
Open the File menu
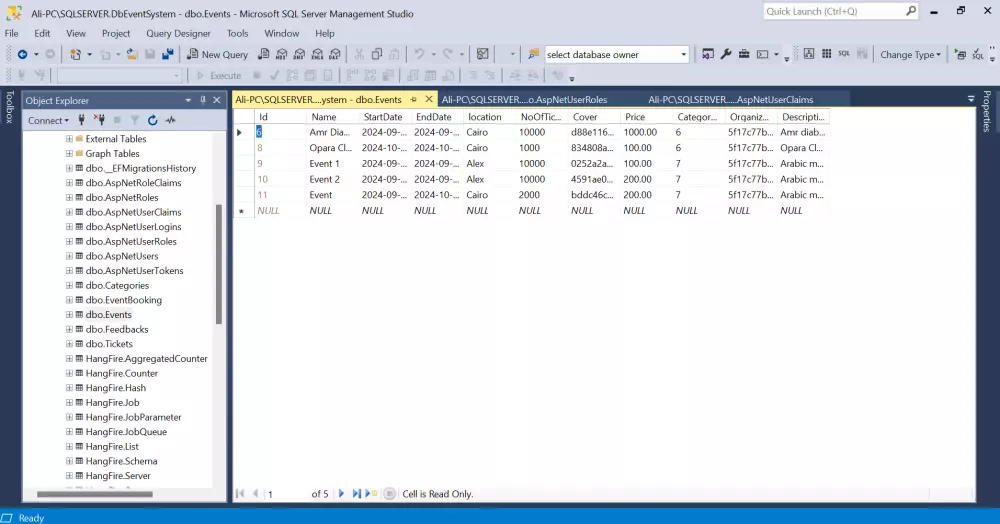click(11, 33)
